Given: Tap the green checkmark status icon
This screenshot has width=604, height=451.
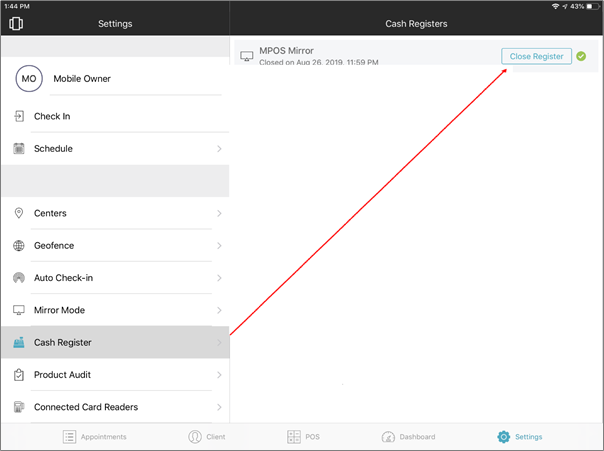Looking at the screenshot, I should 581,56.
